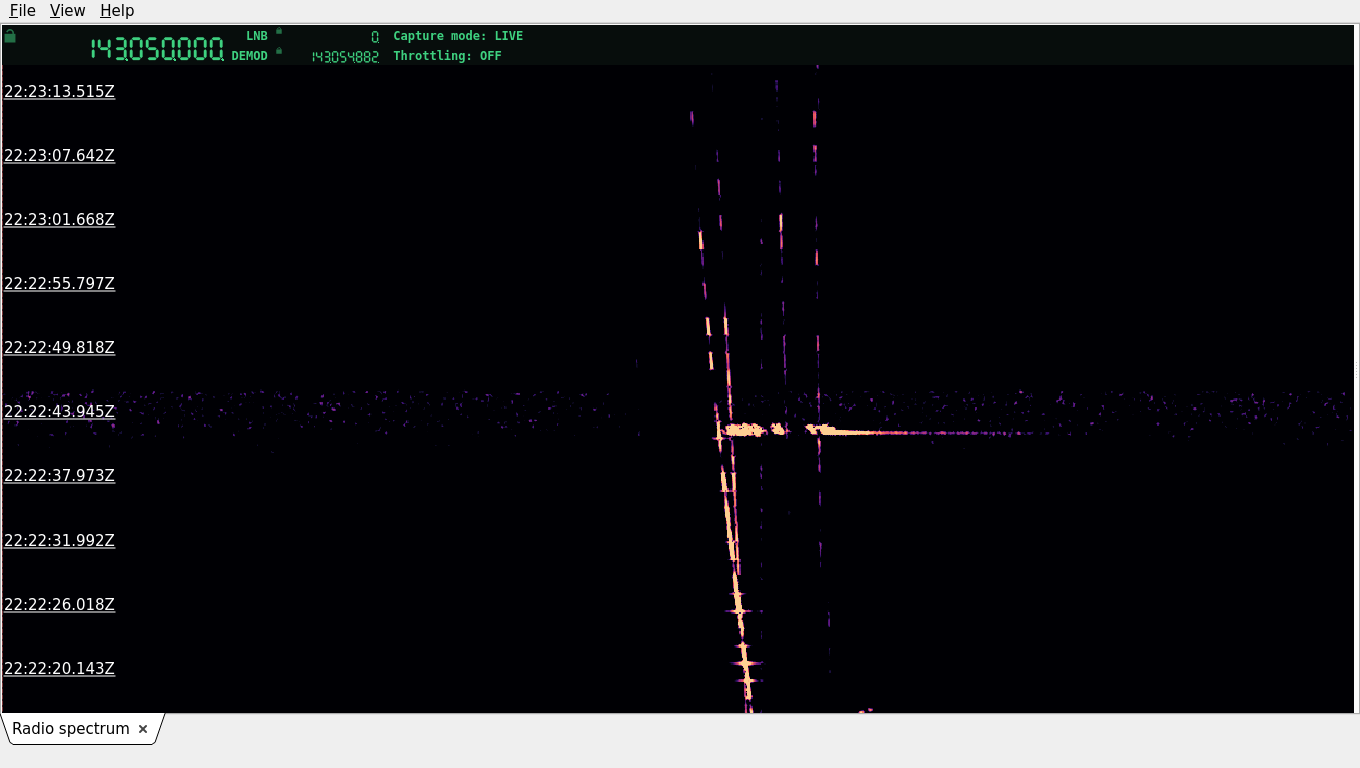Toggle the LNB lock icon
Screen dimensions: 1360x768
[x=279, y=31]
